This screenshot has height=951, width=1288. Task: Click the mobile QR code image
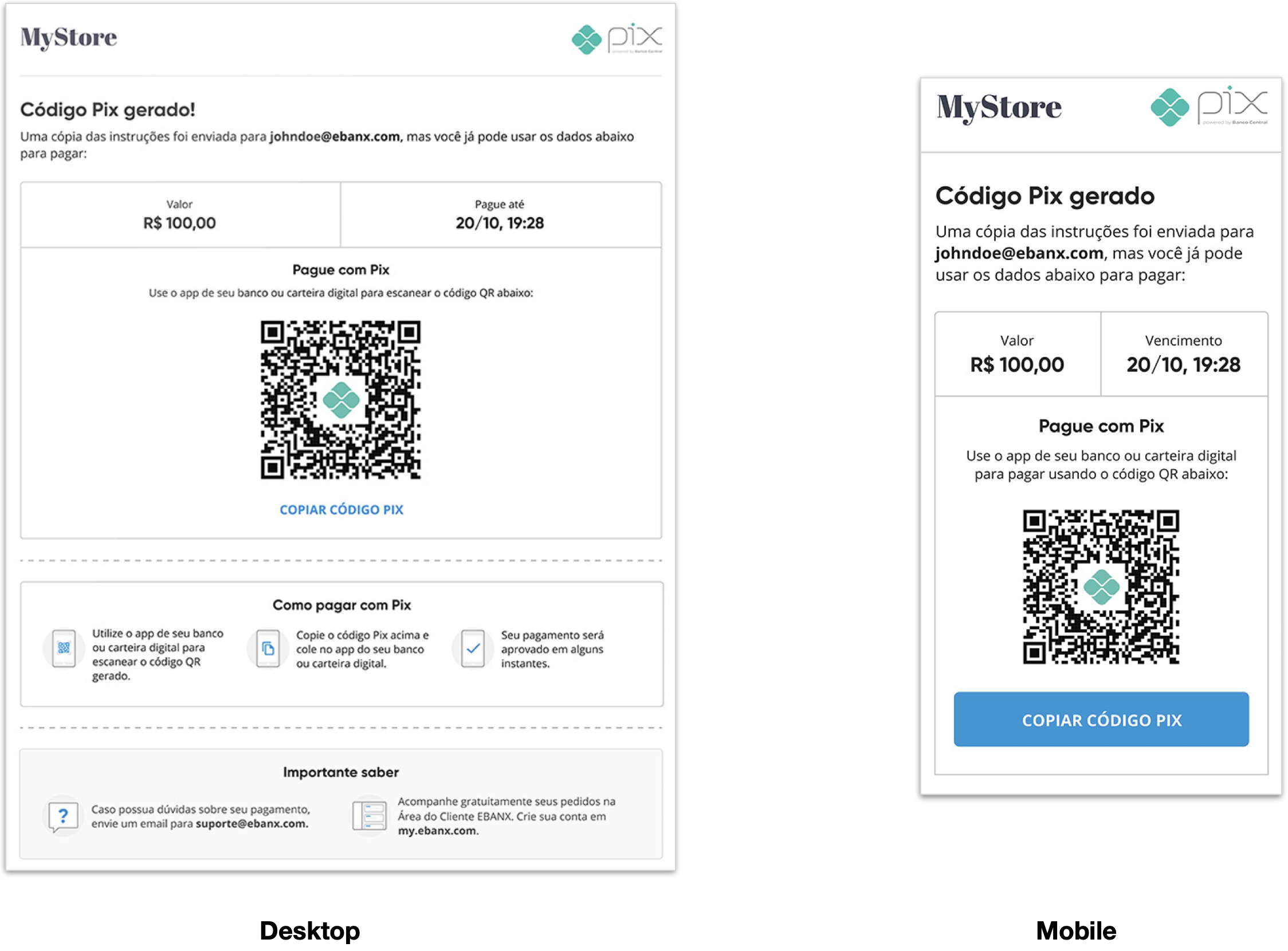point(1101,587)
